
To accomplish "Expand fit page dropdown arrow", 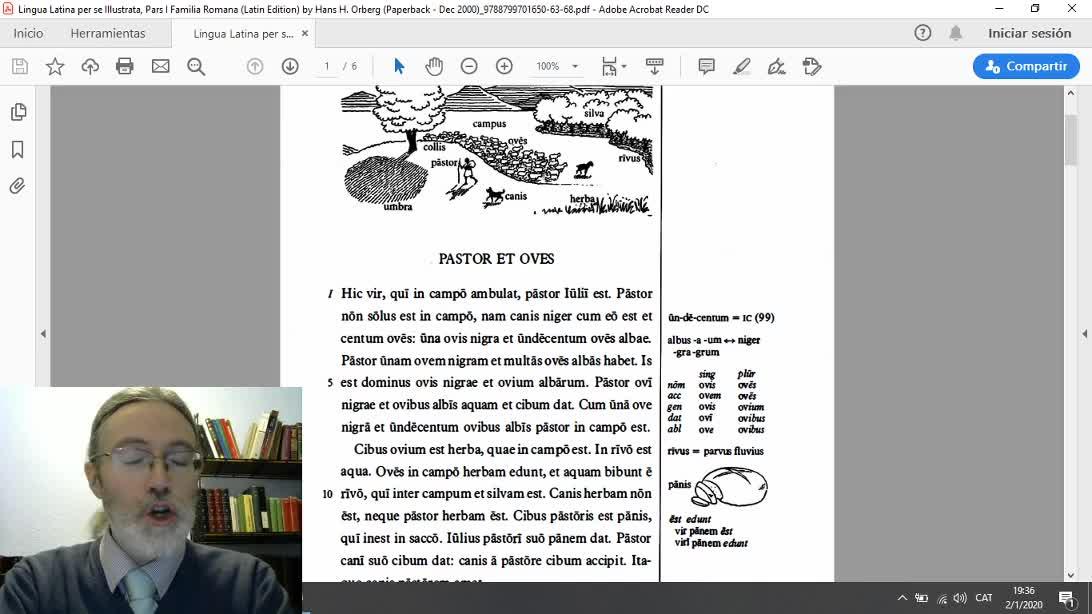I will point(624,66).
